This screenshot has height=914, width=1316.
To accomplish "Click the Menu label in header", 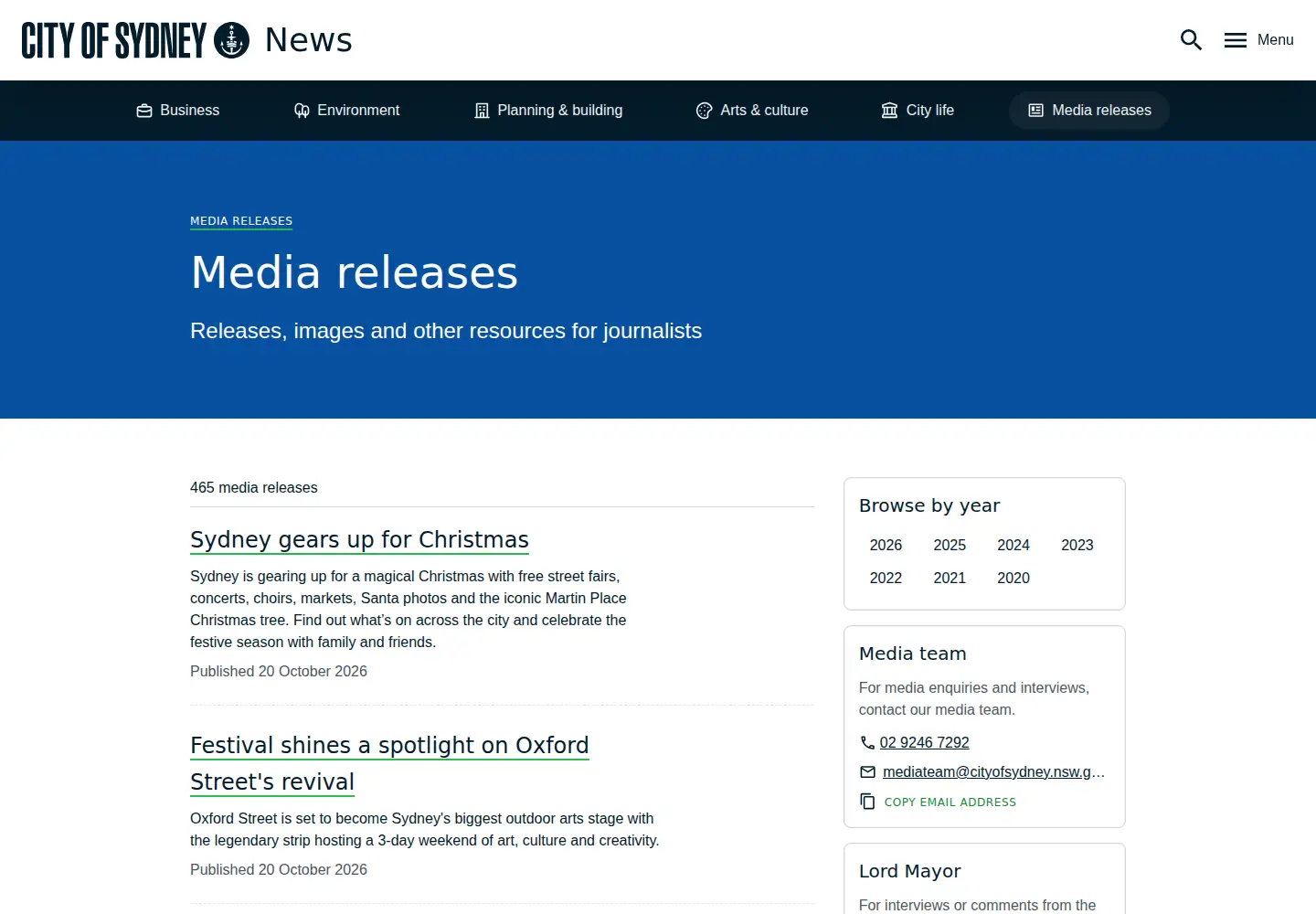I will click(1275, 40).
